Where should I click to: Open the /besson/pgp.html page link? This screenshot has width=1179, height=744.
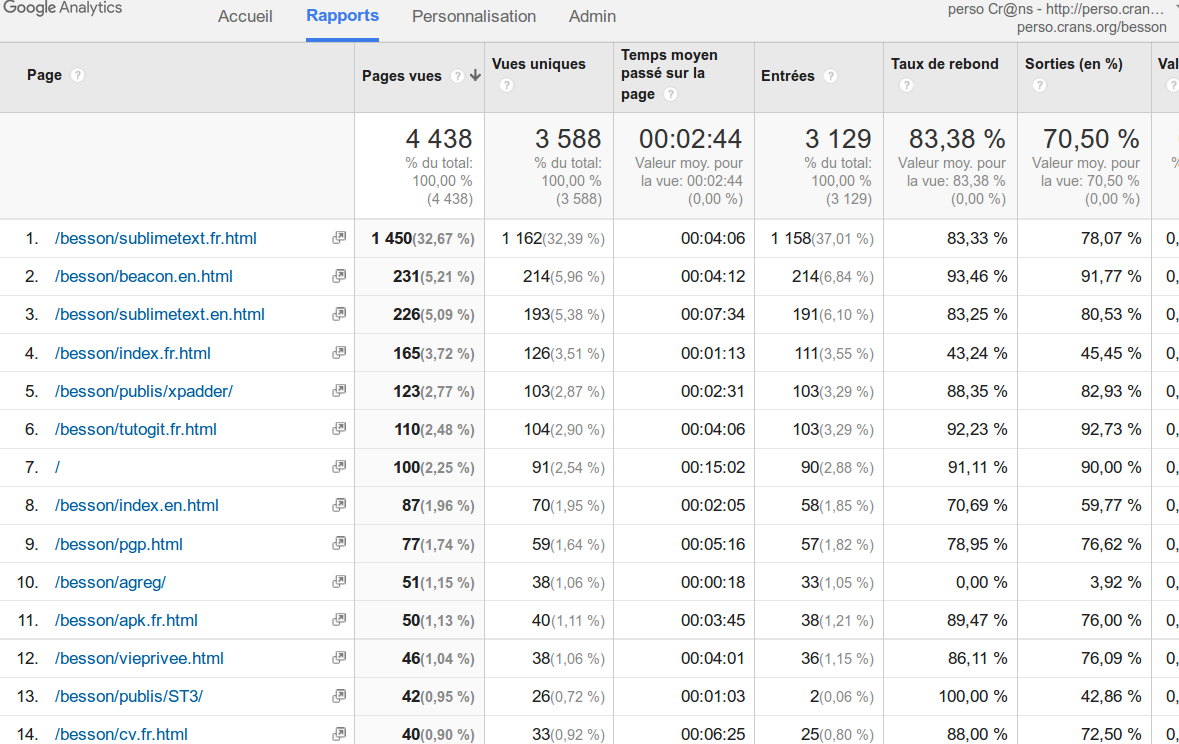tap(119, 544)
